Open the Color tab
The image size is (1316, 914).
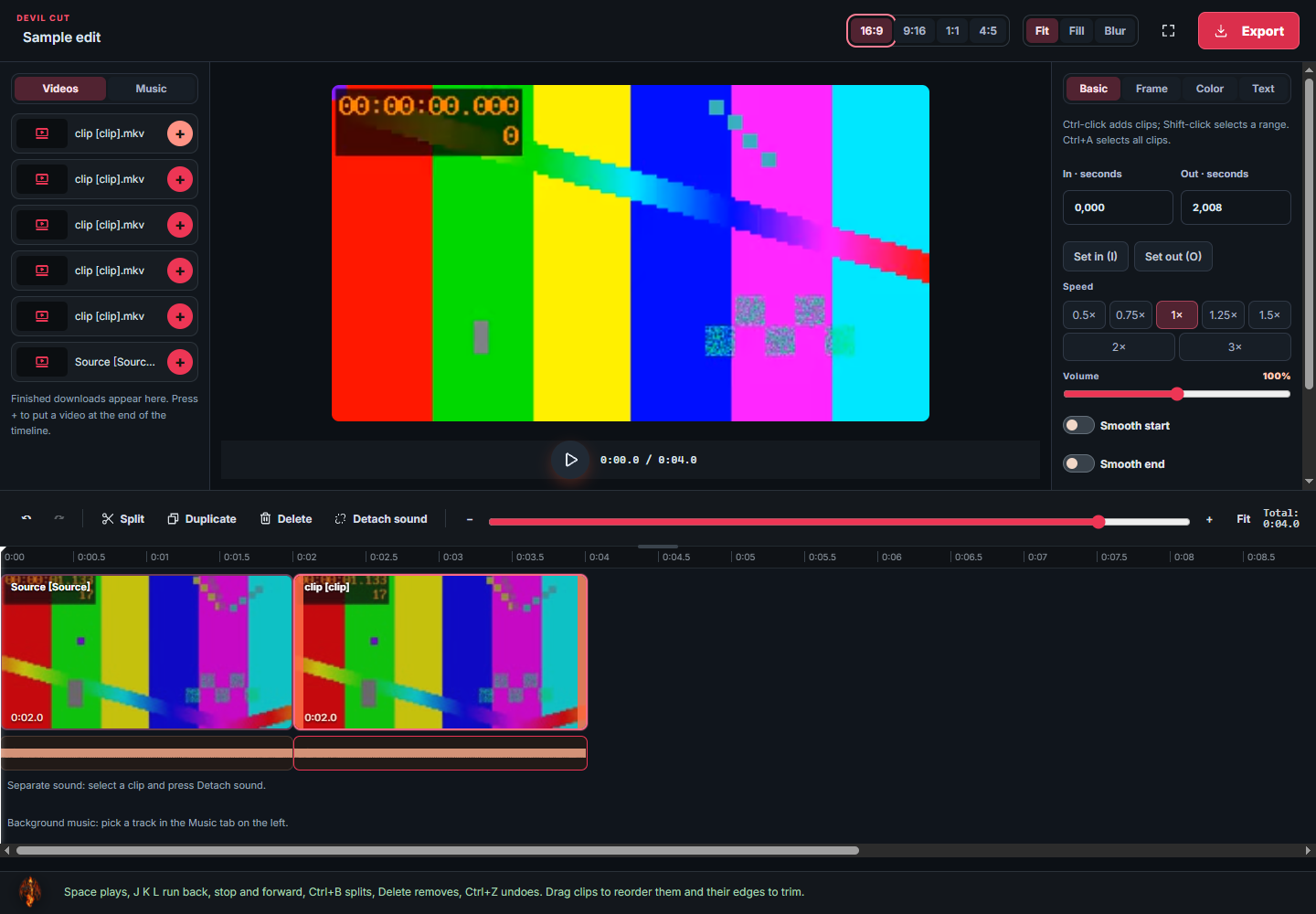coord(1210,89)
